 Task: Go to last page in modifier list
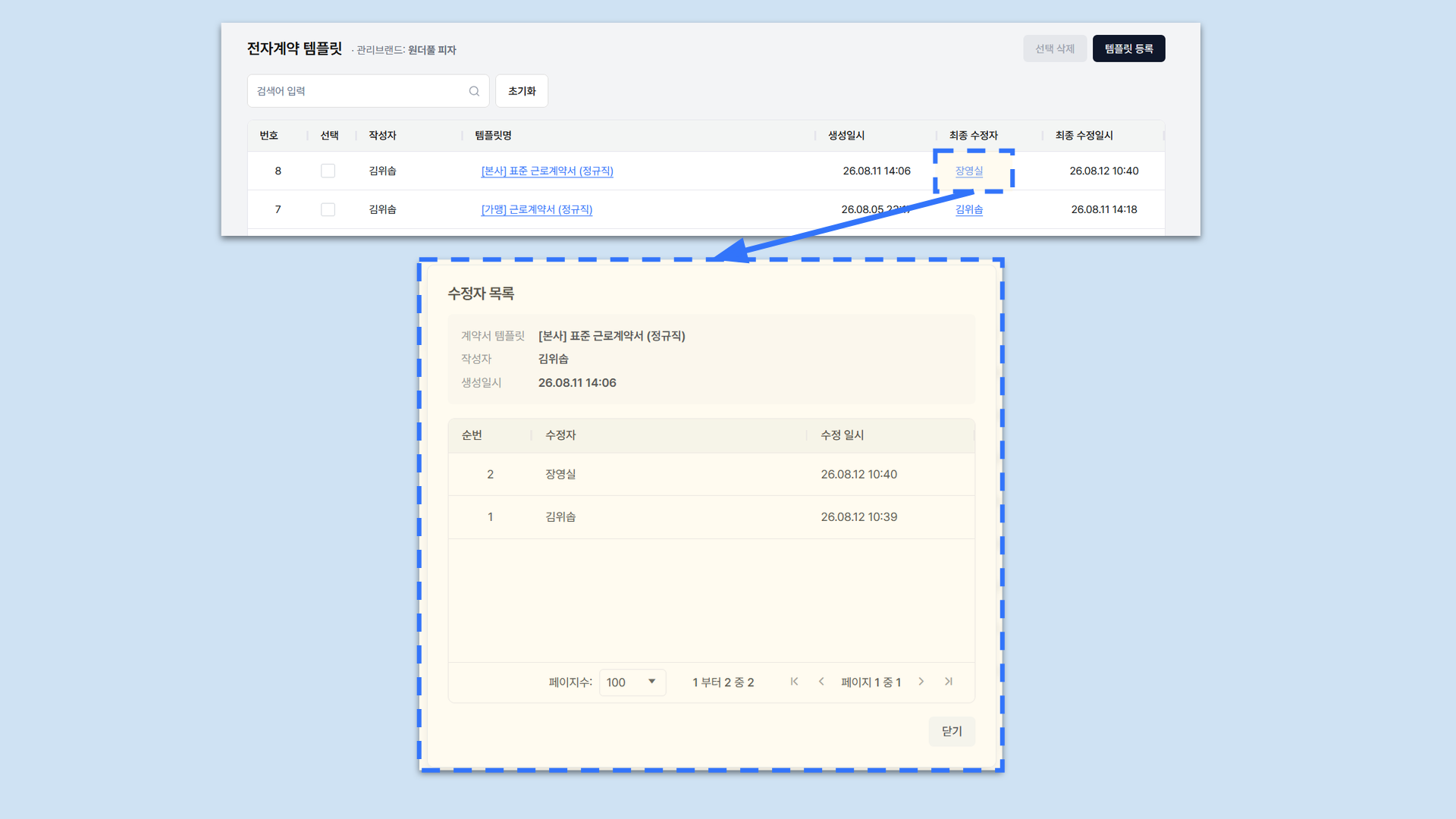pos(949,682)
